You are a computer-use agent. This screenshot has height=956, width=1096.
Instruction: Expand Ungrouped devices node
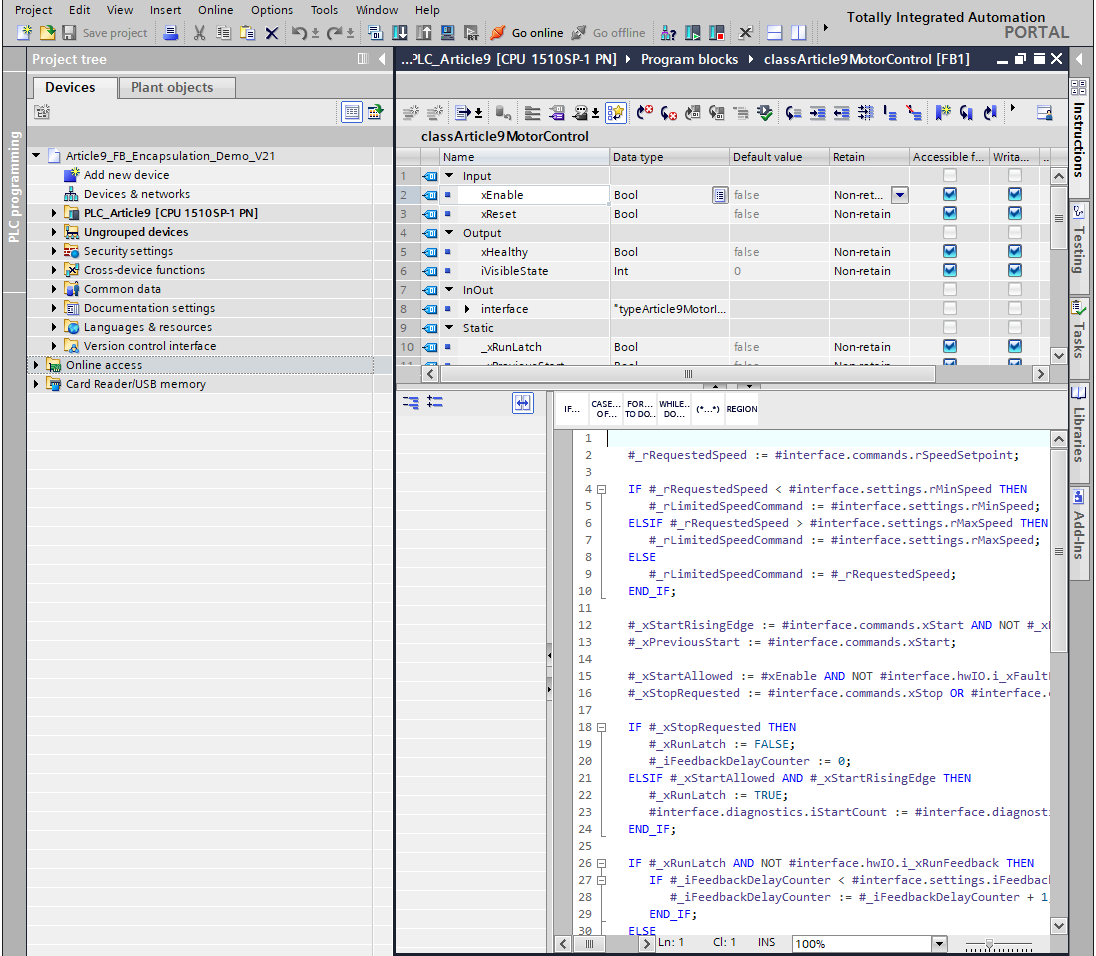point(54,232)
